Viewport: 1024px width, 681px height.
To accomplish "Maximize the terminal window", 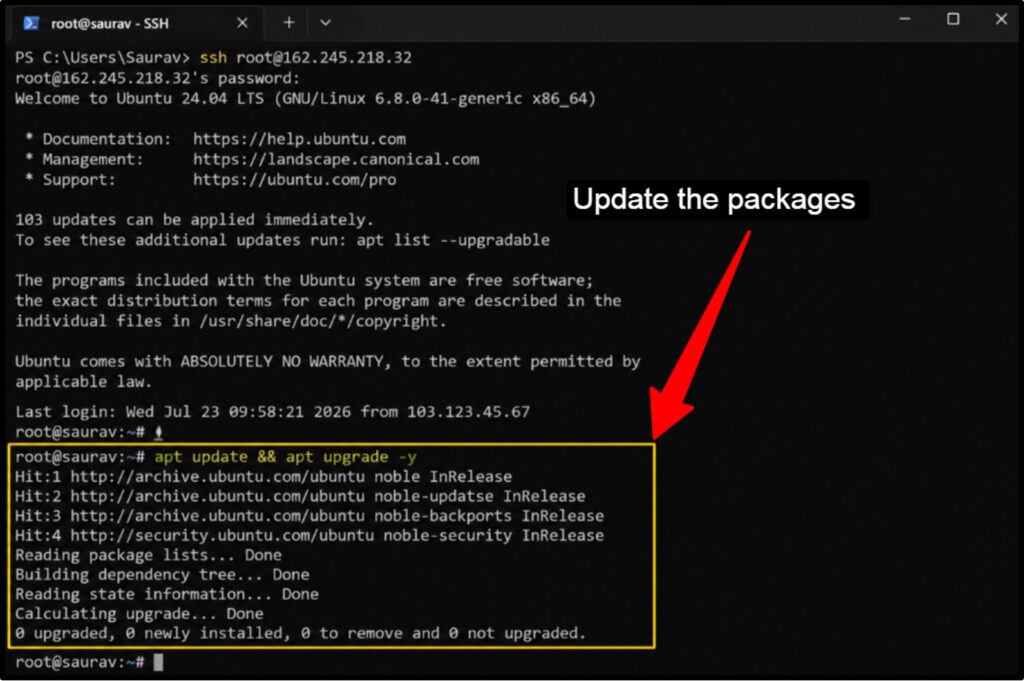I will [953, 19].
